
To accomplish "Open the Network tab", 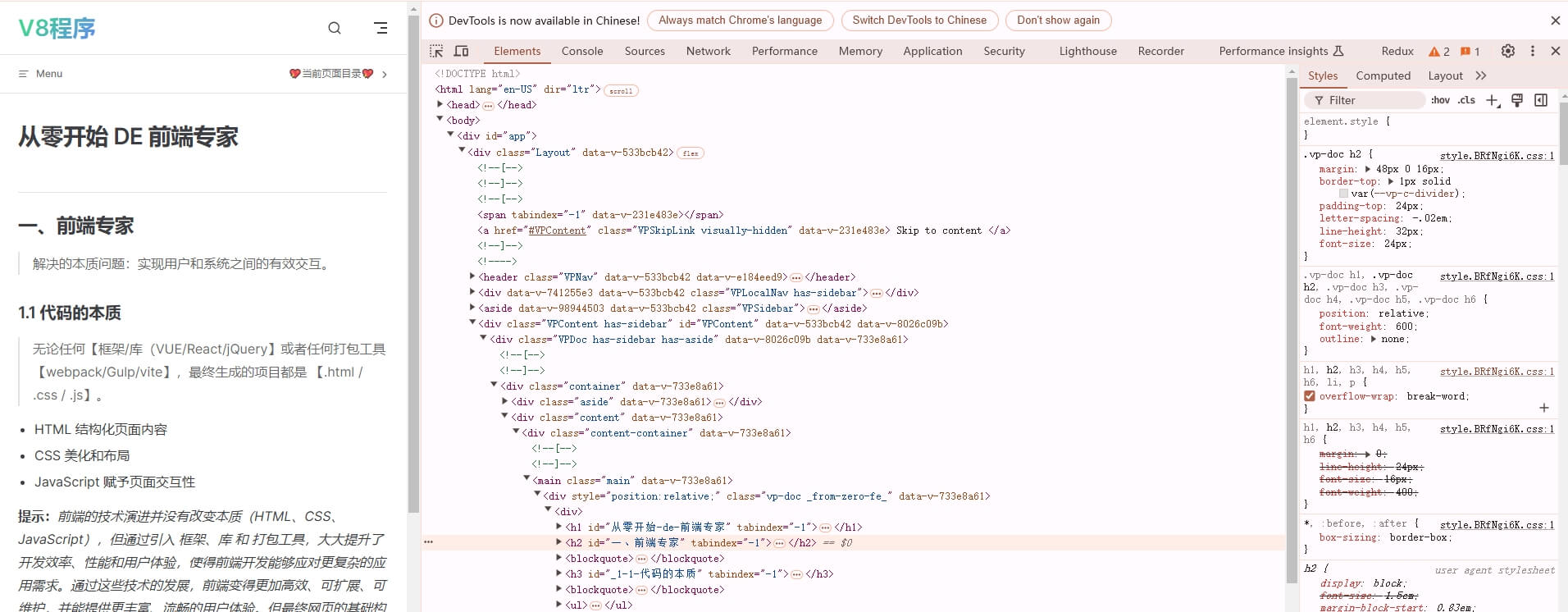I will point(708,51).
